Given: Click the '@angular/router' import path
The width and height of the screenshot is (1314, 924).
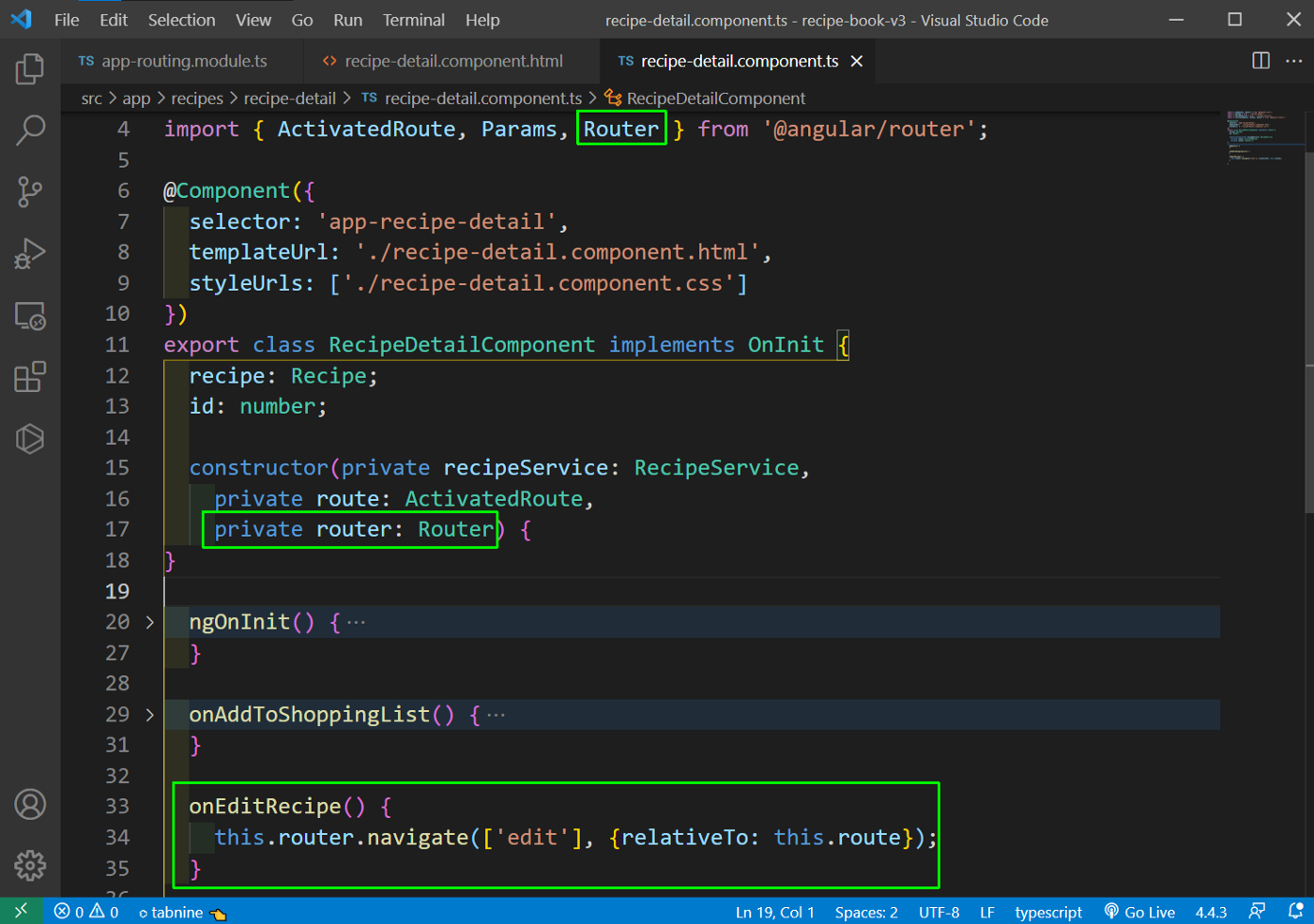Looking at the screenshot, I should pos(868,129).
